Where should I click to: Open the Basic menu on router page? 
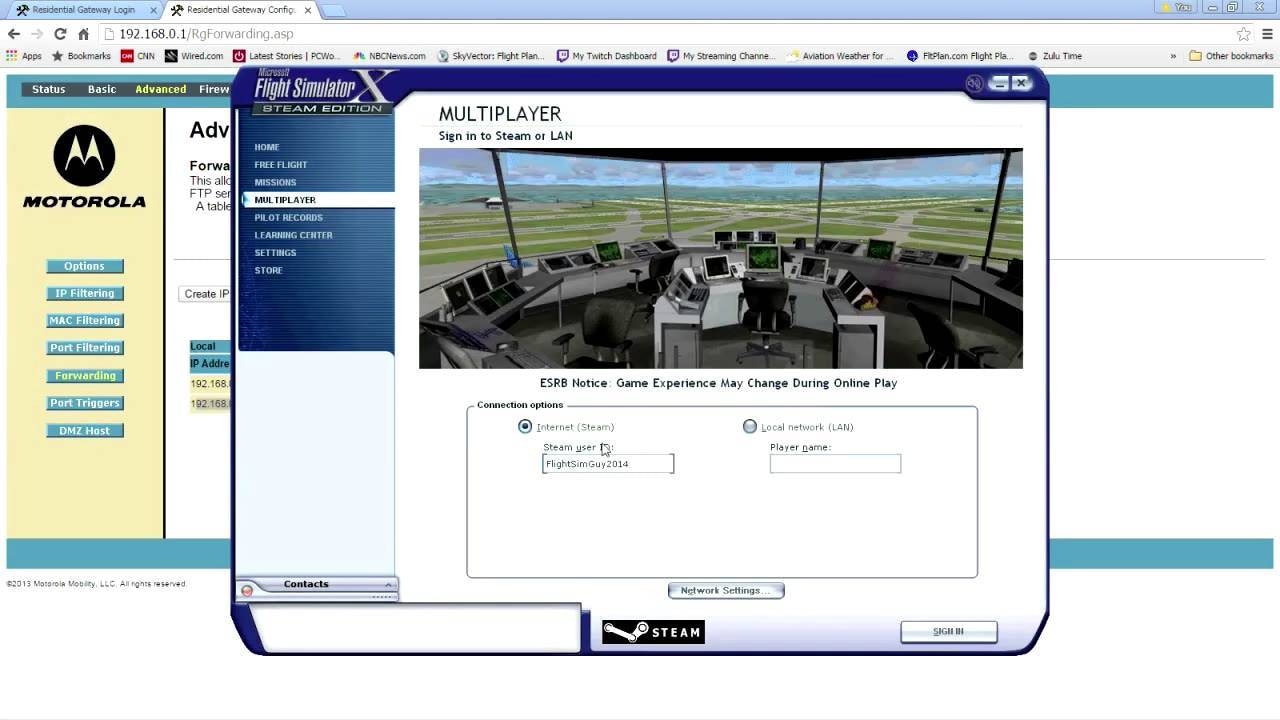point(102,89)
